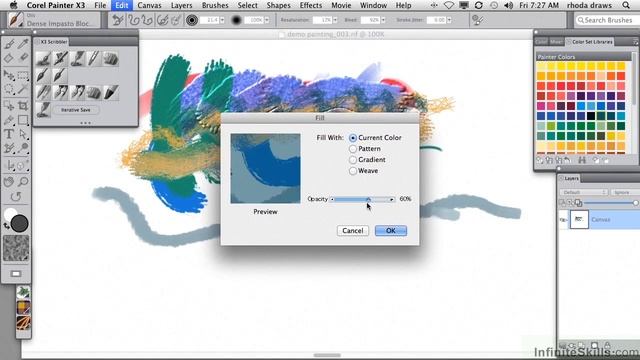Viewport: 640px width, 360px height.
Task: Select the Kaleidoscope tool
Action: [x=23, y=165]
